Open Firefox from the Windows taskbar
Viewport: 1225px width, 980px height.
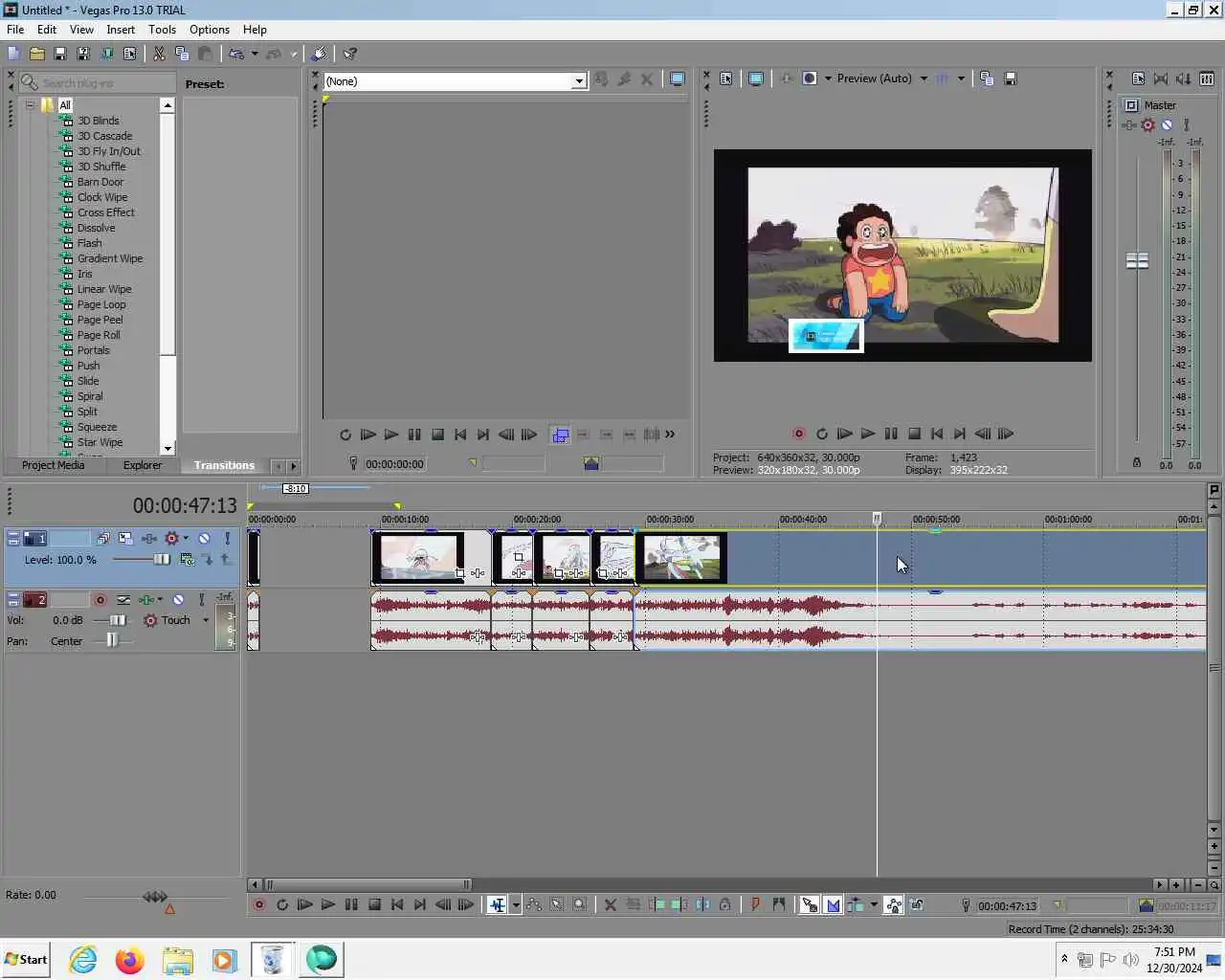[x=129, y=960]
